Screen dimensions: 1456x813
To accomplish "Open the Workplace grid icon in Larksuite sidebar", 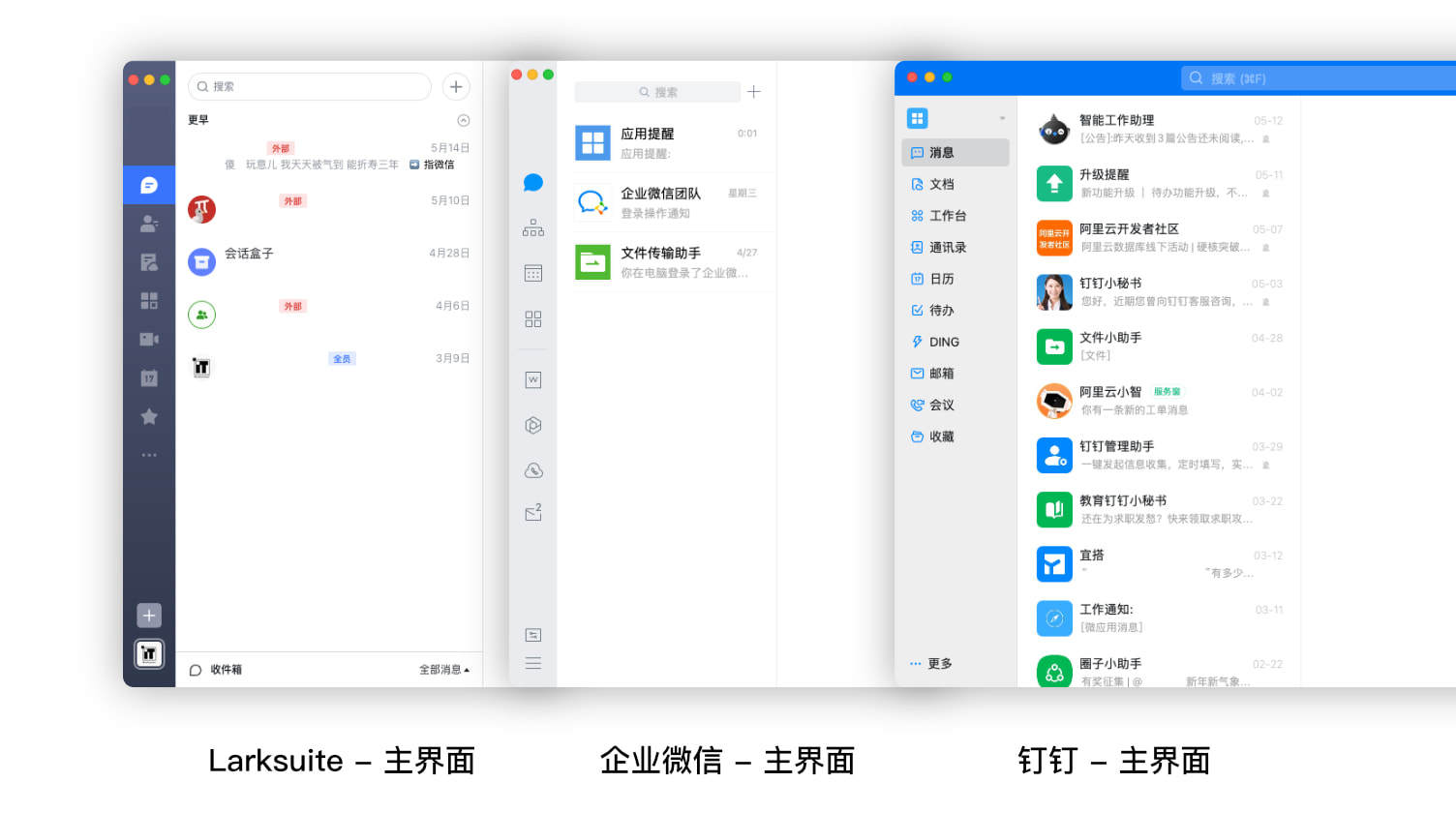I will point(149,300).
